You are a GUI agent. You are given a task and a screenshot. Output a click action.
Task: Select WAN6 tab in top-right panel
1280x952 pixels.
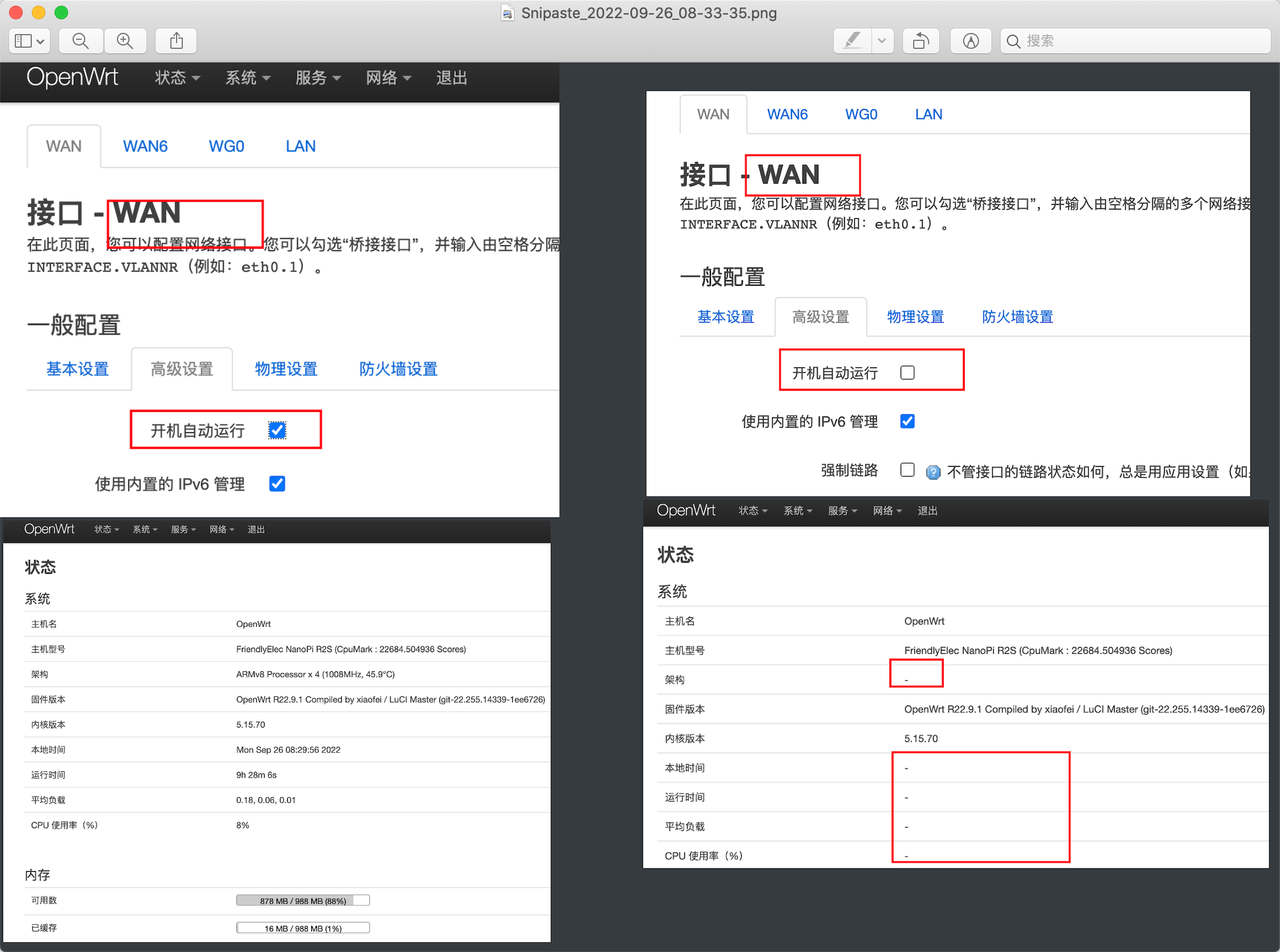(x=788, y=114)
